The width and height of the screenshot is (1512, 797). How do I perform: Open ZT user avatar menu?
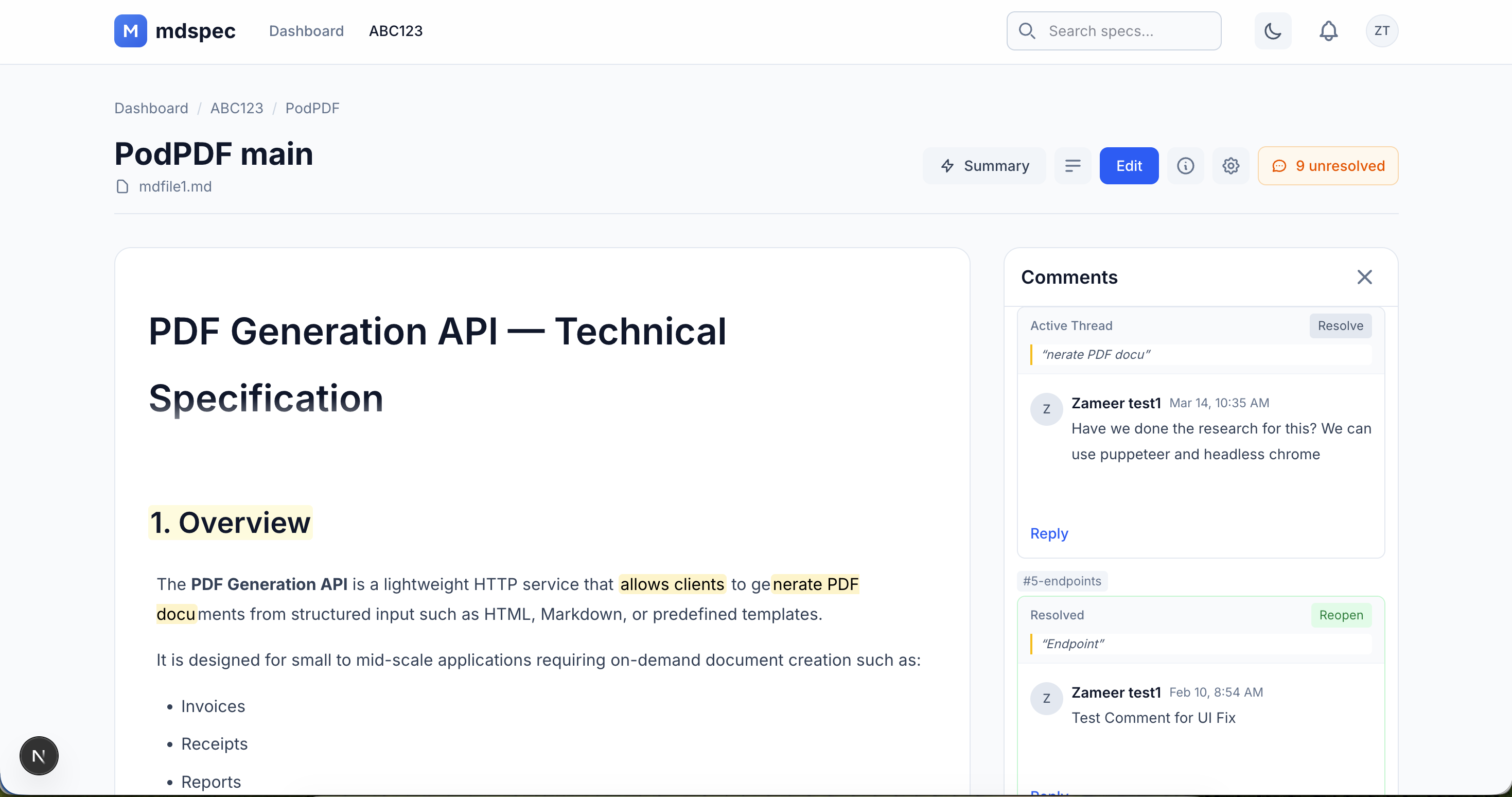click(1381, 30)
